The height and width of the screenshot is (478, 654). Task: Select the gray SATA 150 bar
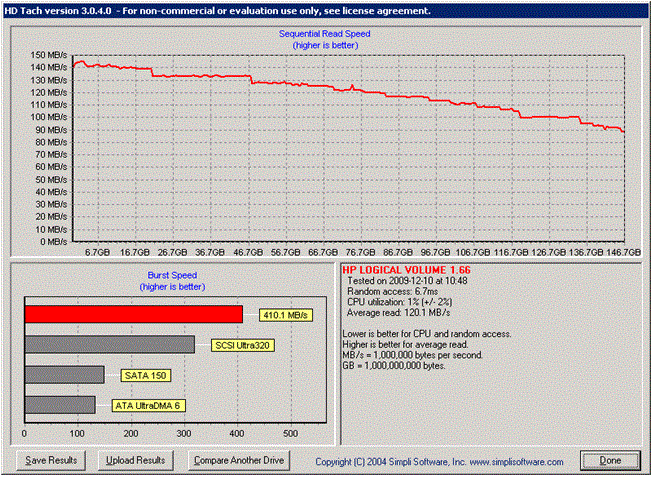[65, 375]
